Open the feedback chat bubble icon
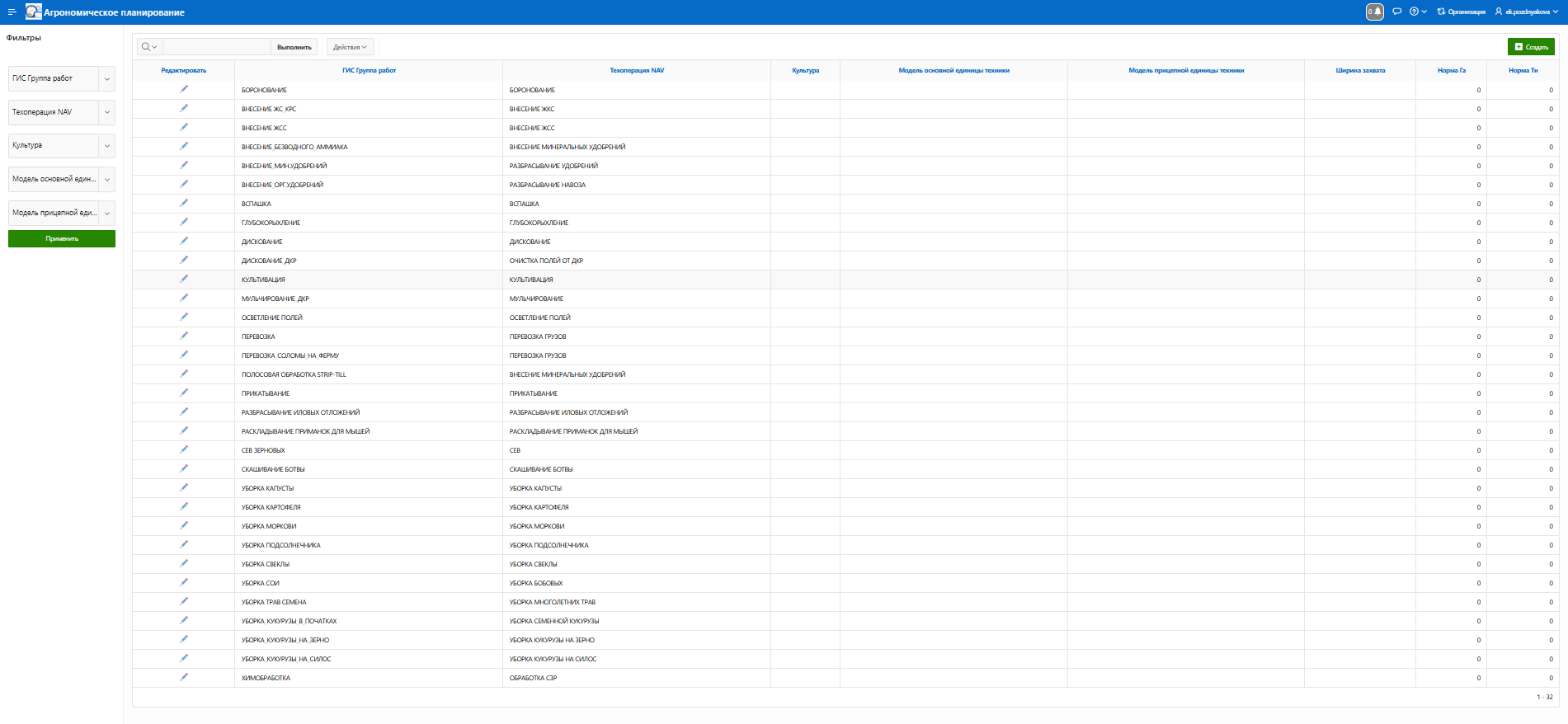 coord(1396,12)
